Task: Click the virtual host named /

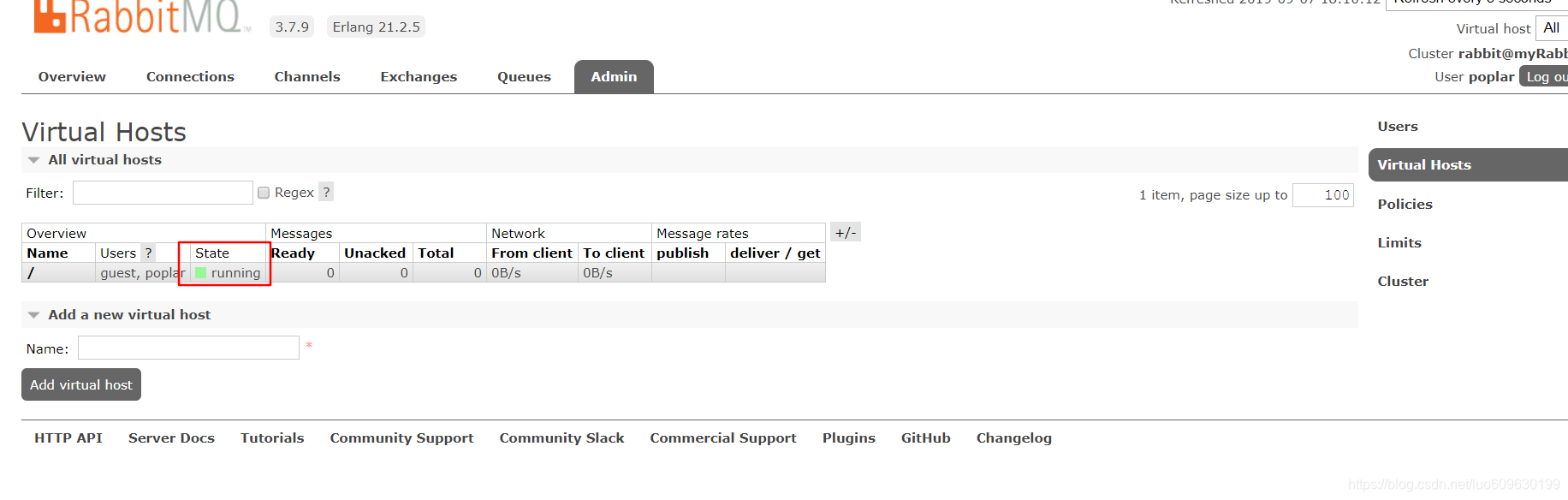Action: pyautogui.click(x=31, y=272)
